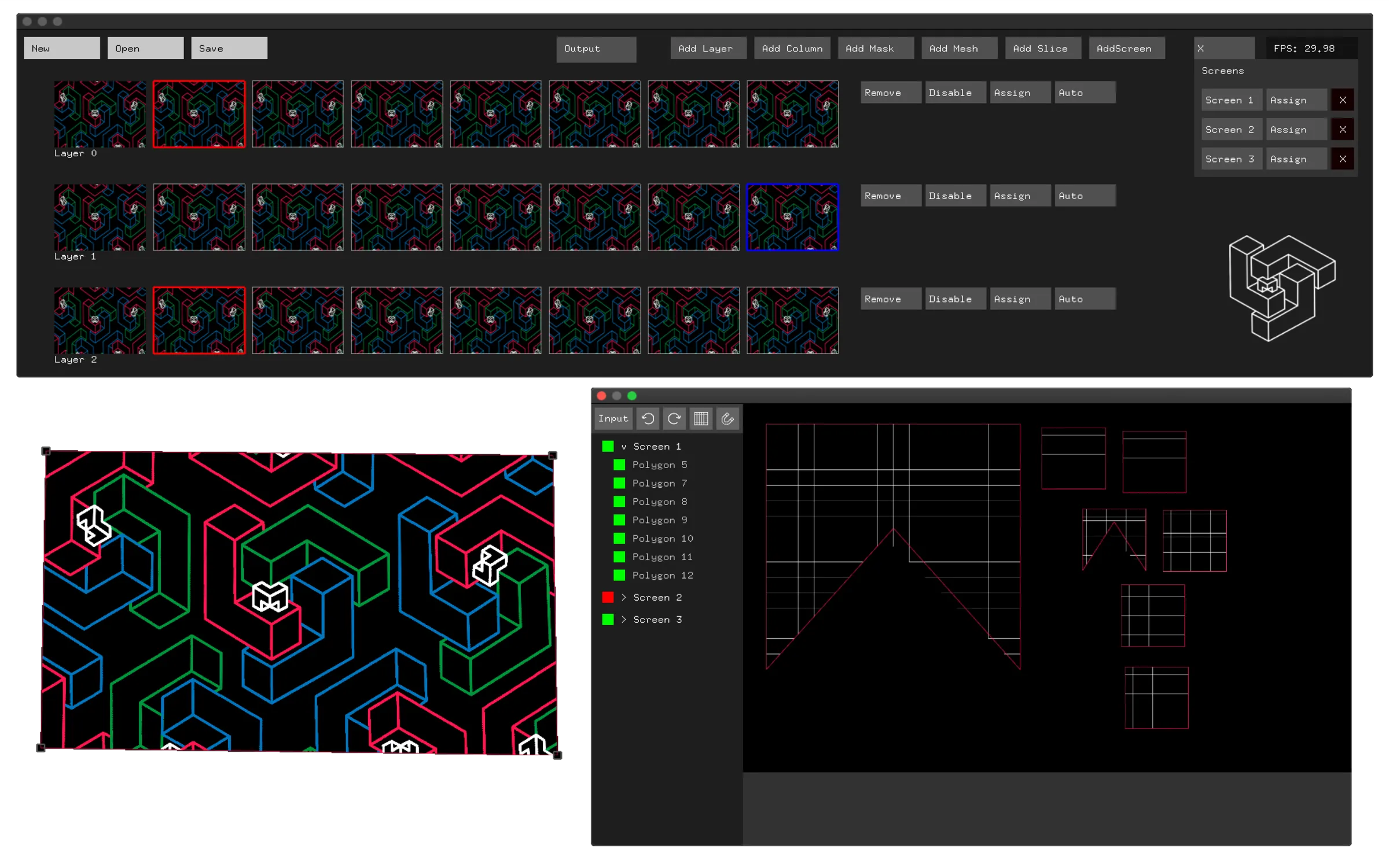Click the Open button
This screenshot has height=868, width=1389.
click(145, 48)
